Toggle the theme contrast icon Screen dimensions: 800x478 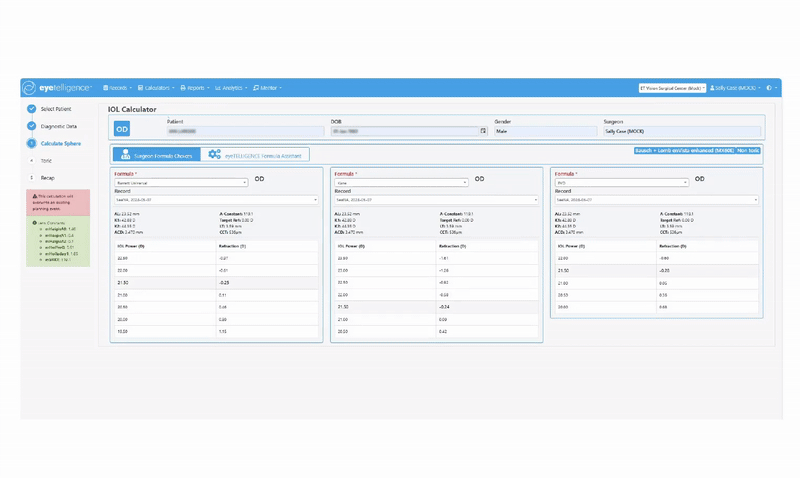coord(770,88)
